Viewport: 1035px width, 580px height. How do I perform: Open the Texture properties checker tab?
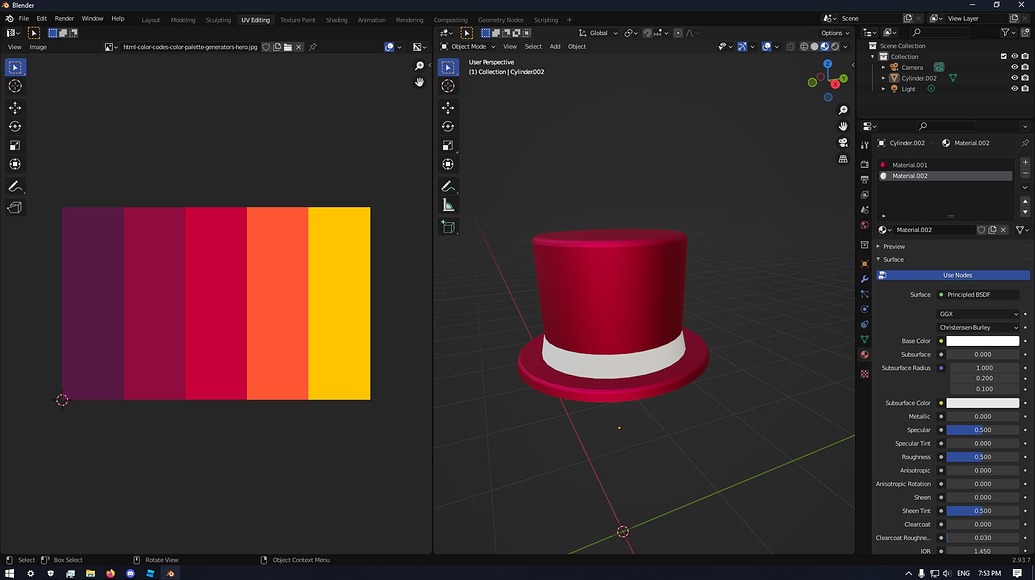tap(865, 374)
